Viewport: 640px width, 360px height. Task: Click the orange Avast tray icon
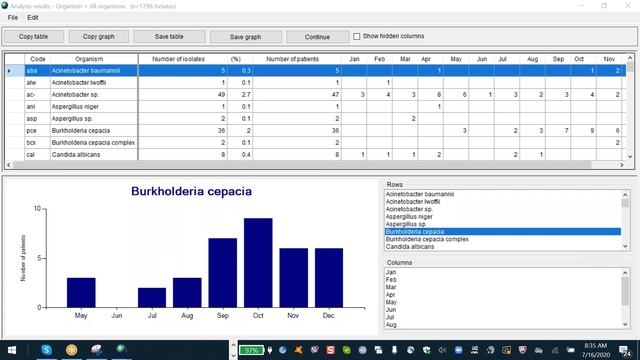pyautogui.click(x=298, y=350)
